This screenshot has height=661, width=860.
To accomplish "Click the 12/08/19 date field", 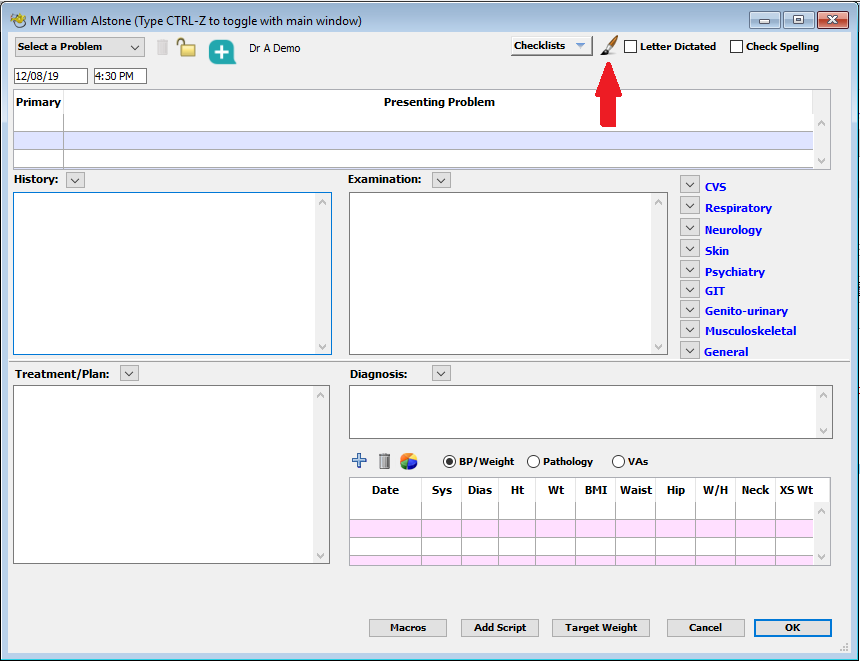I will tap(50, 75).
